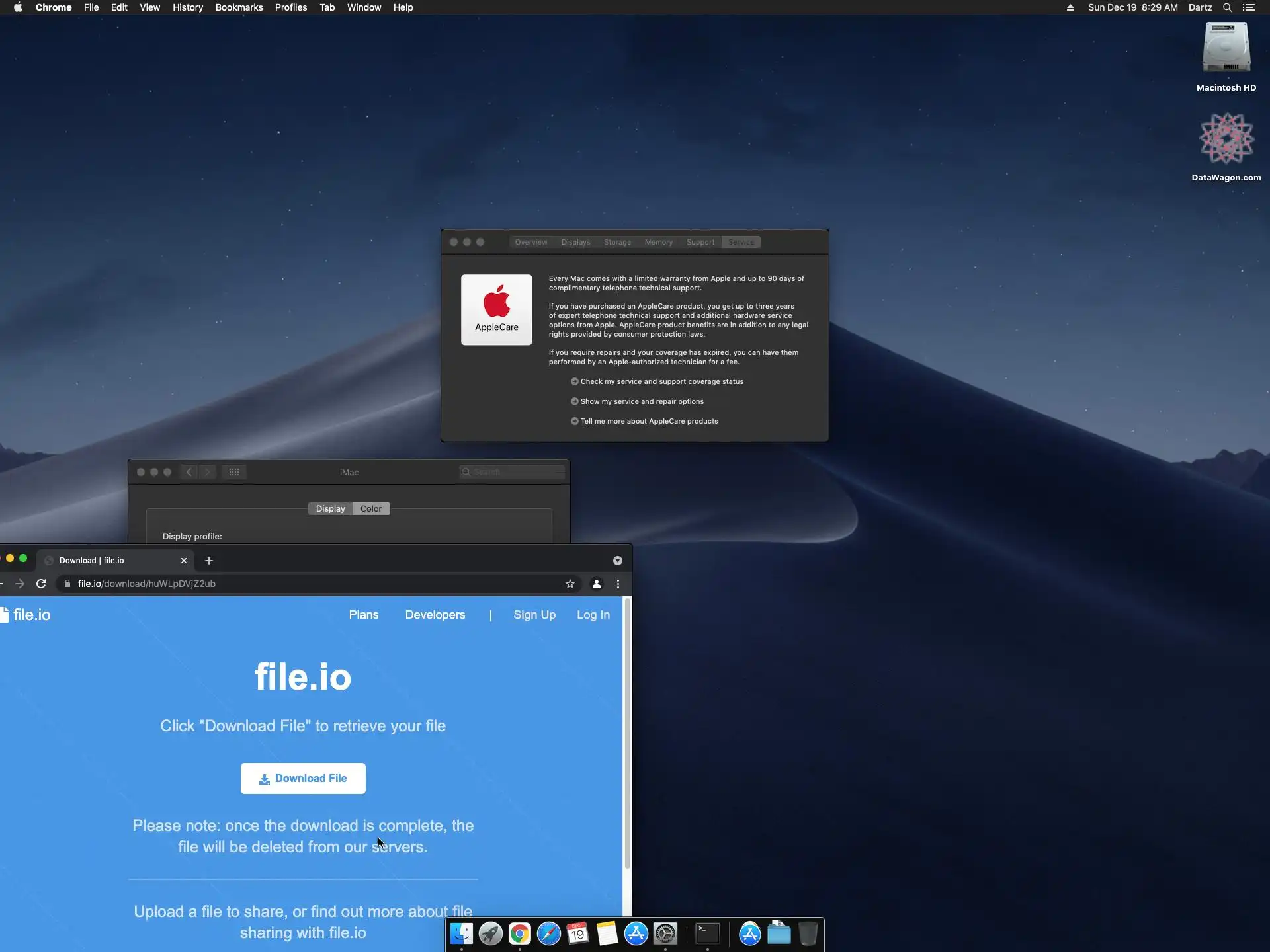
Task: Select Display segment in iMac window
Action: point(330,508)
